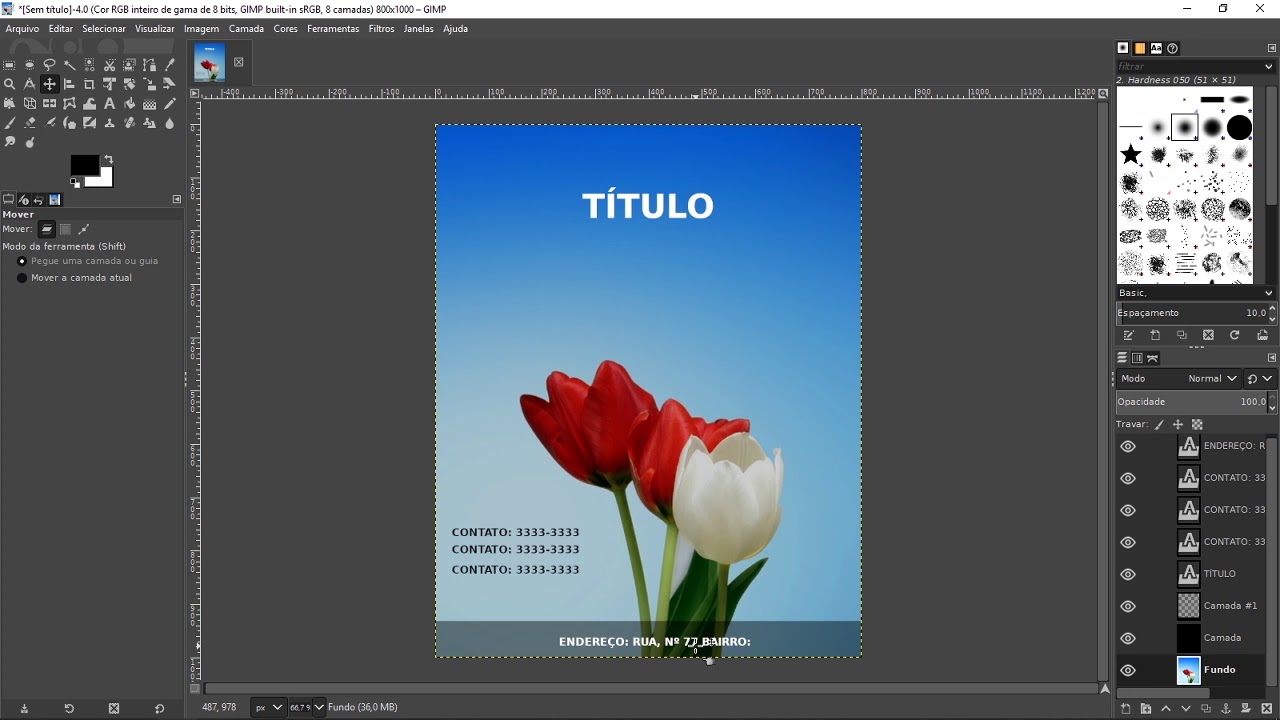Open the layer mode group switch dropdown
The image size is (1280, 720).
click(1261, 378)
